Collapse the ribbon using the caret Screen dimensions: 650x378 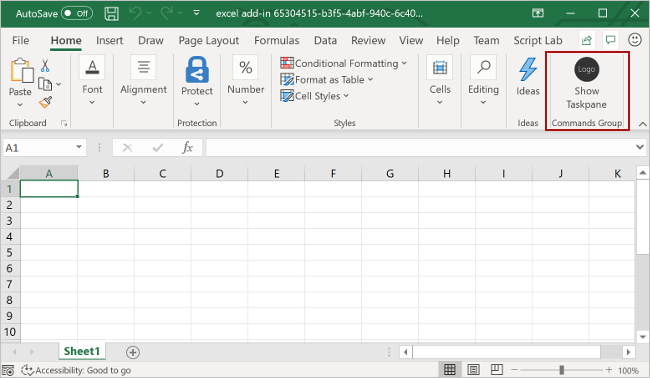tap(643, 124)
